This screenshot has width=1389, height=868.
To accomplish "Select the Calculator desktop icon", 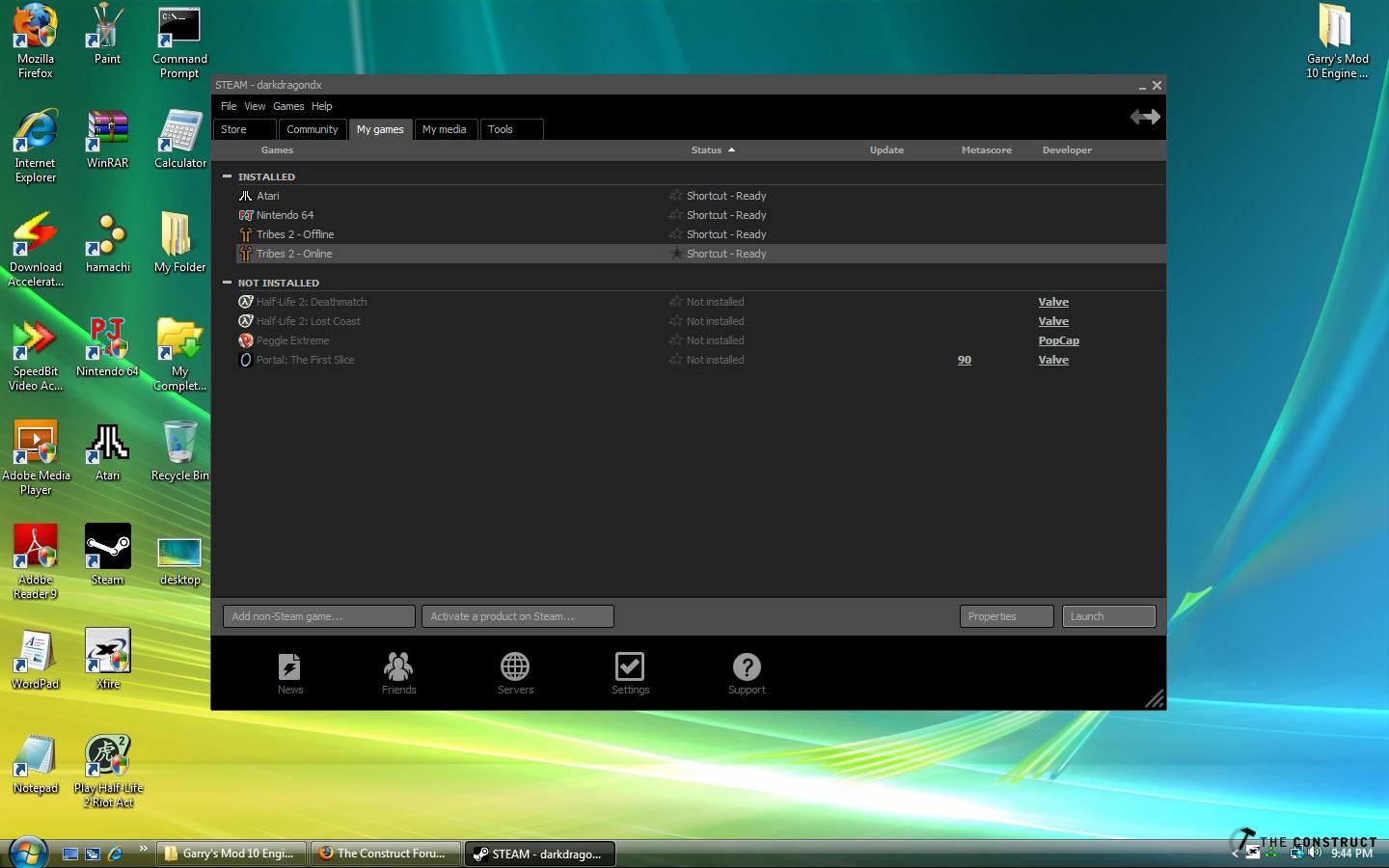I will coord(180,139).
